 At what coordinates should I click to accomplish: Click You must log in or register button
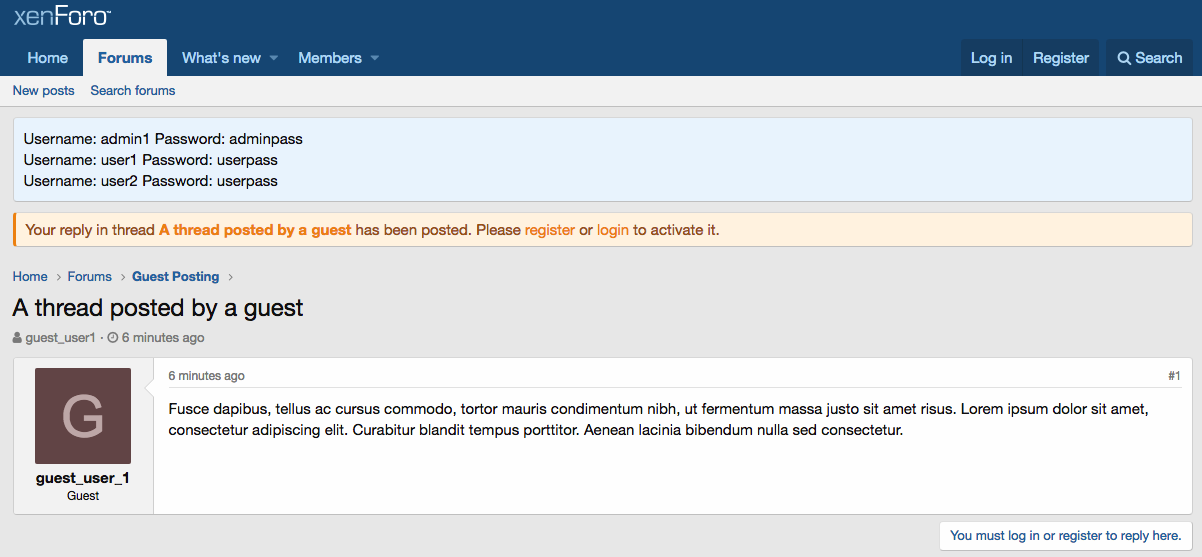(x=1066, y=536)
